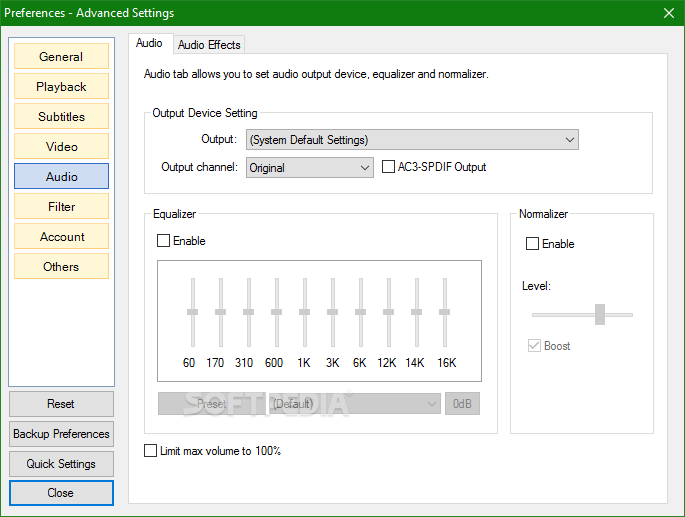685x517 pixels.
Task: Click the 1K equalizer slider handle
Action: (304, 312)
